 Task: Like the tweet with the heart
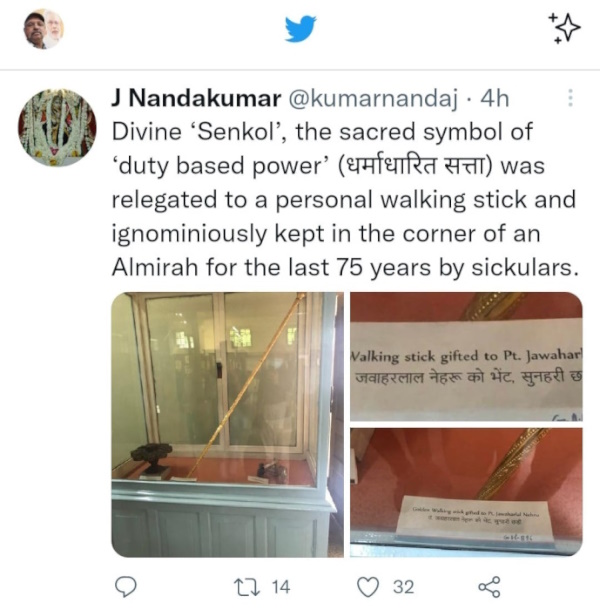(370, 585)
